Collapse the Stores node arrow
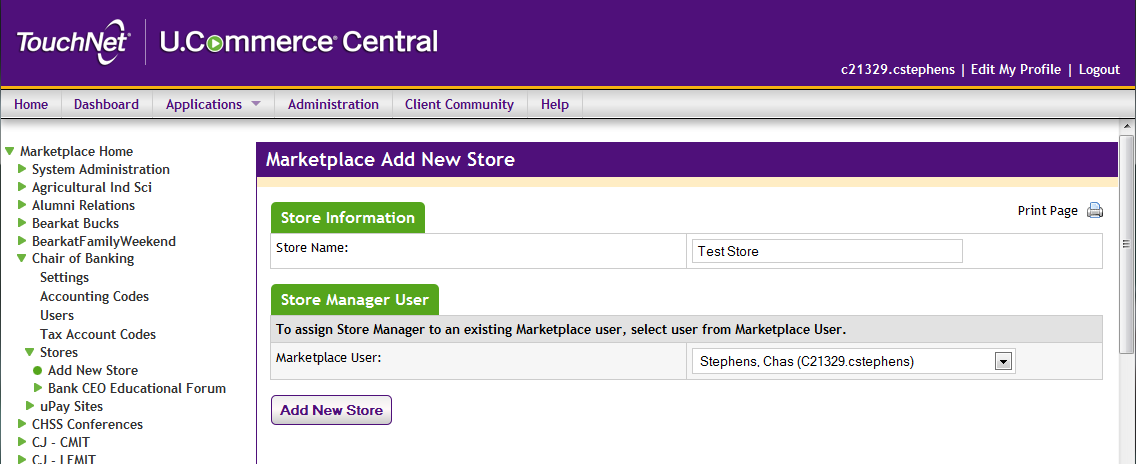Viewport: 1136px width, 464px height. click(30, 352)
